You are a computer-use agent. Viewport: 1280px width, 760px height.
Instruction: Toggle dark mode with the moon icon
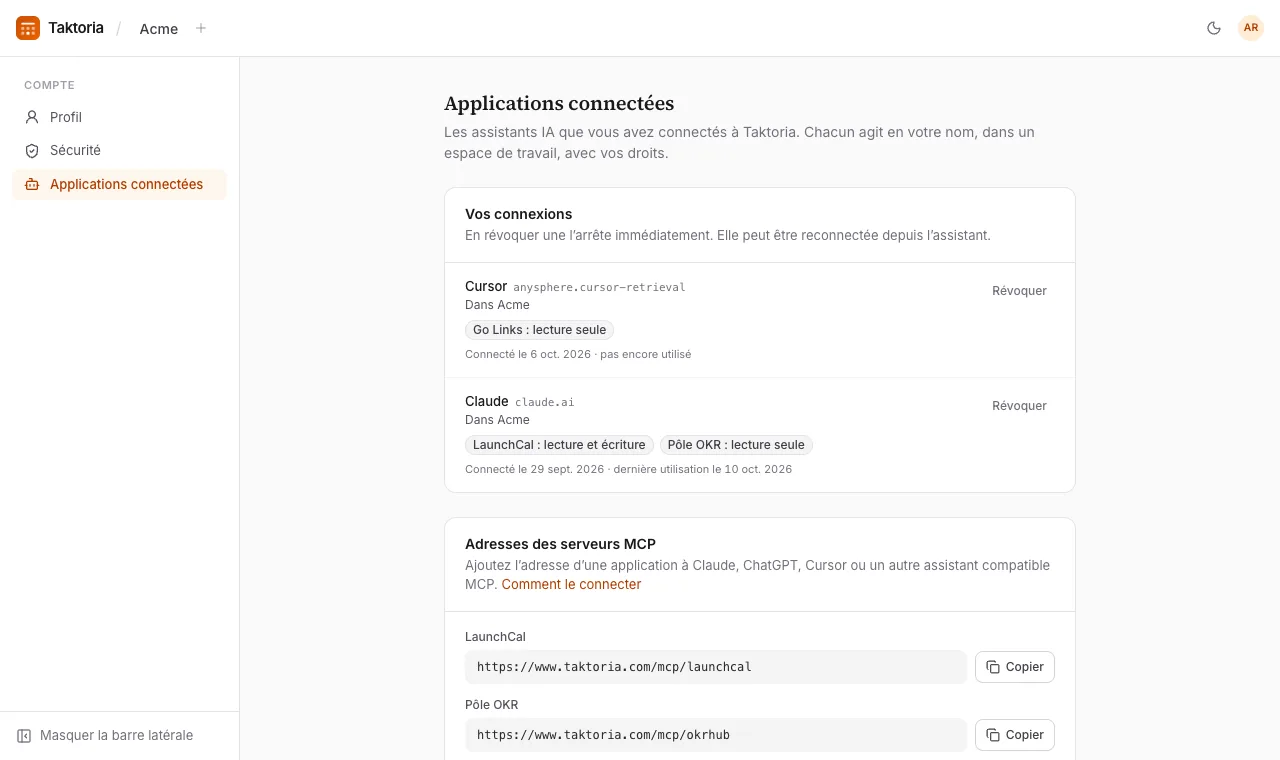[1214, 28]
